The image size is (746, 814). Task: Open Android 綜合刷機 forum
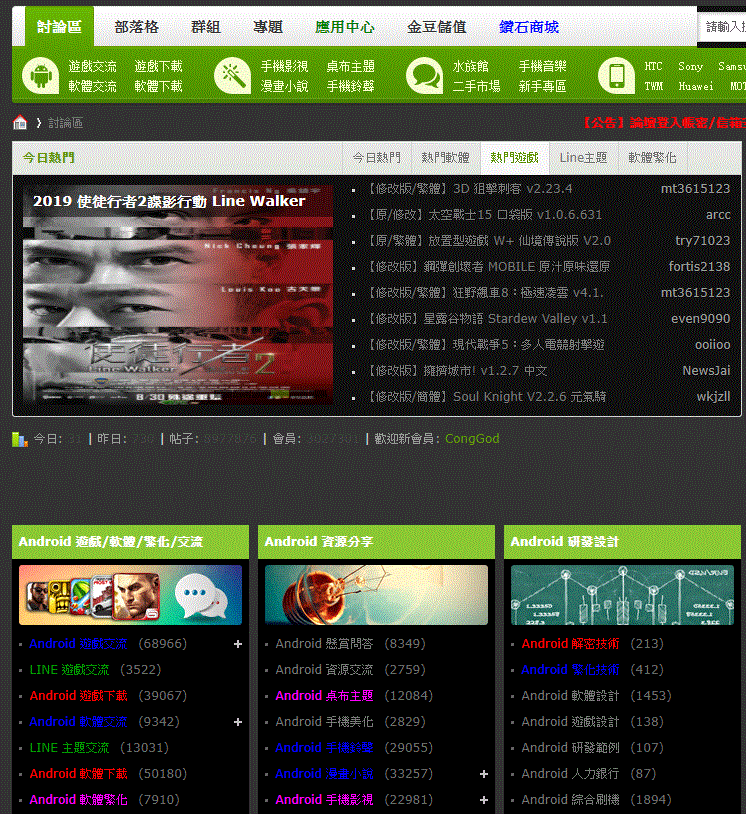(571, 799)
